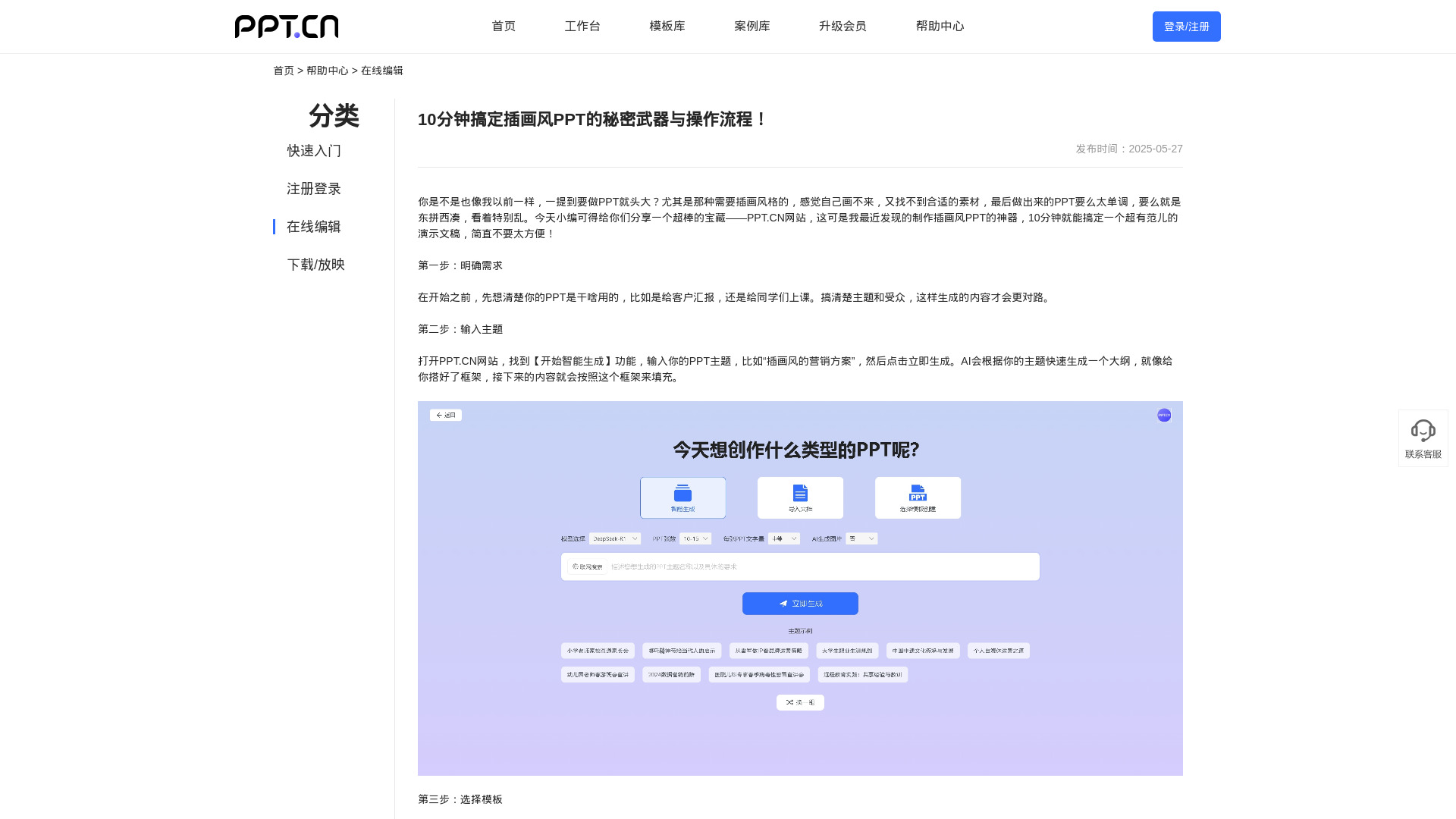The image size is (1456, 819).
Task: Click the intro paragraph starting 你是不是也像我以前一样
Action: [x=800, y=218]
